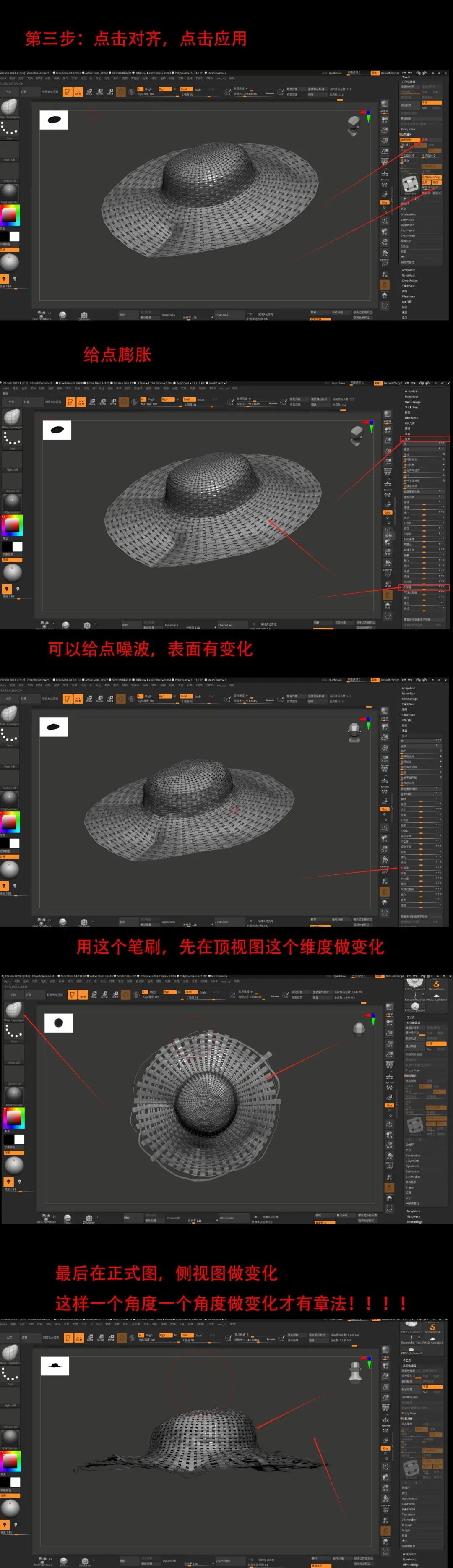The width and height of the screenshot is (453, 1568).
Task: Click Draw mode button in step-three screenshot
Action: point(78,92)
